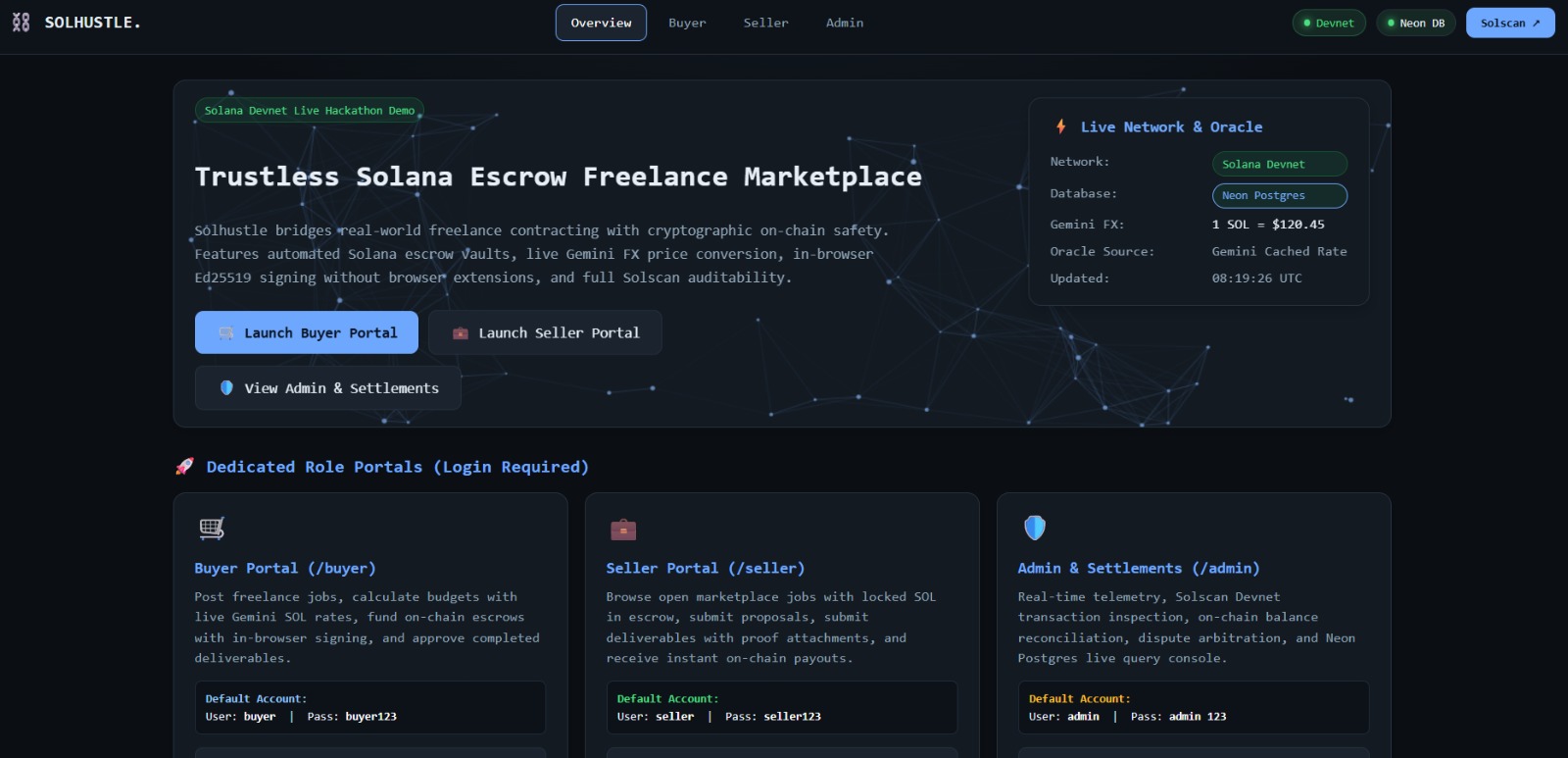Viewport: 1568px width, 758px height.
Task: Open the Buyer tab
Action: coord(687,23)
